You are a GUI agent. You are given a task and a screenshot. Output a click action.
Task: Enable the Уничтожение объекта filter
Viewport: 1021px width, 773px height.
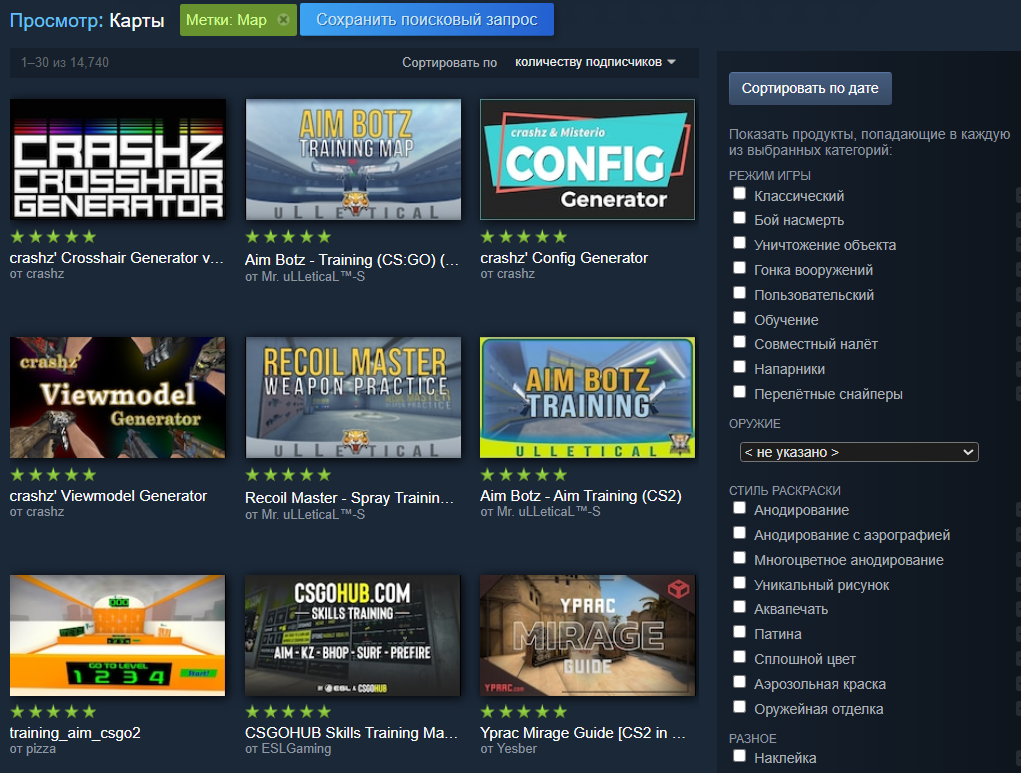coord(739,243)
